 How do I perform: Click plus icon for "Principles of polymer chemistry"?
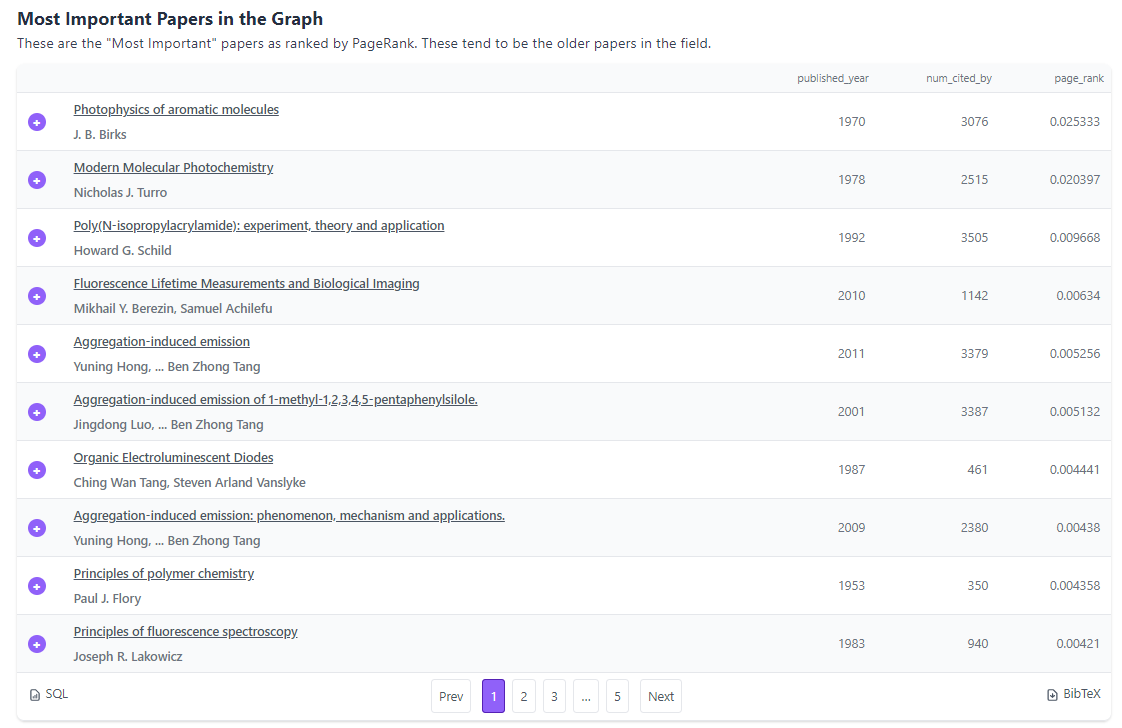[37, 586]
